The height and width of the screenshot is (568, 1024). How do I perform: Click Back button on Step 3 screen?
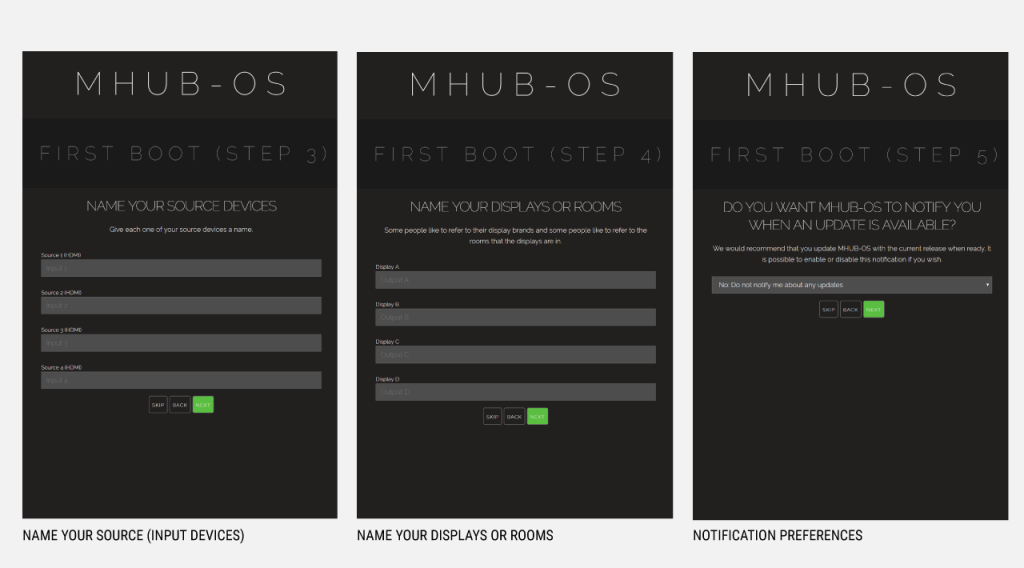pyautogui.click(x=180, y=405)
